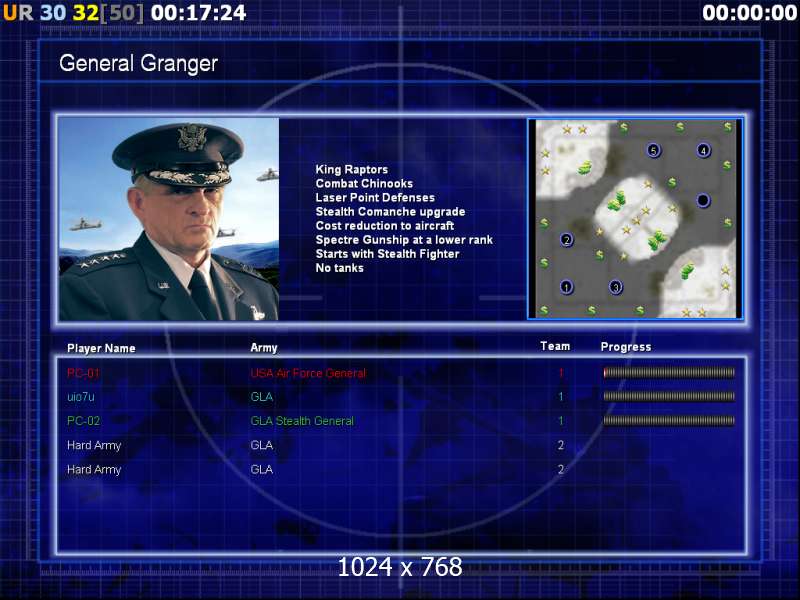Click the 00:00:00 timer at top right
Viewport: 800px width, 600px height.
coord(749,13)
